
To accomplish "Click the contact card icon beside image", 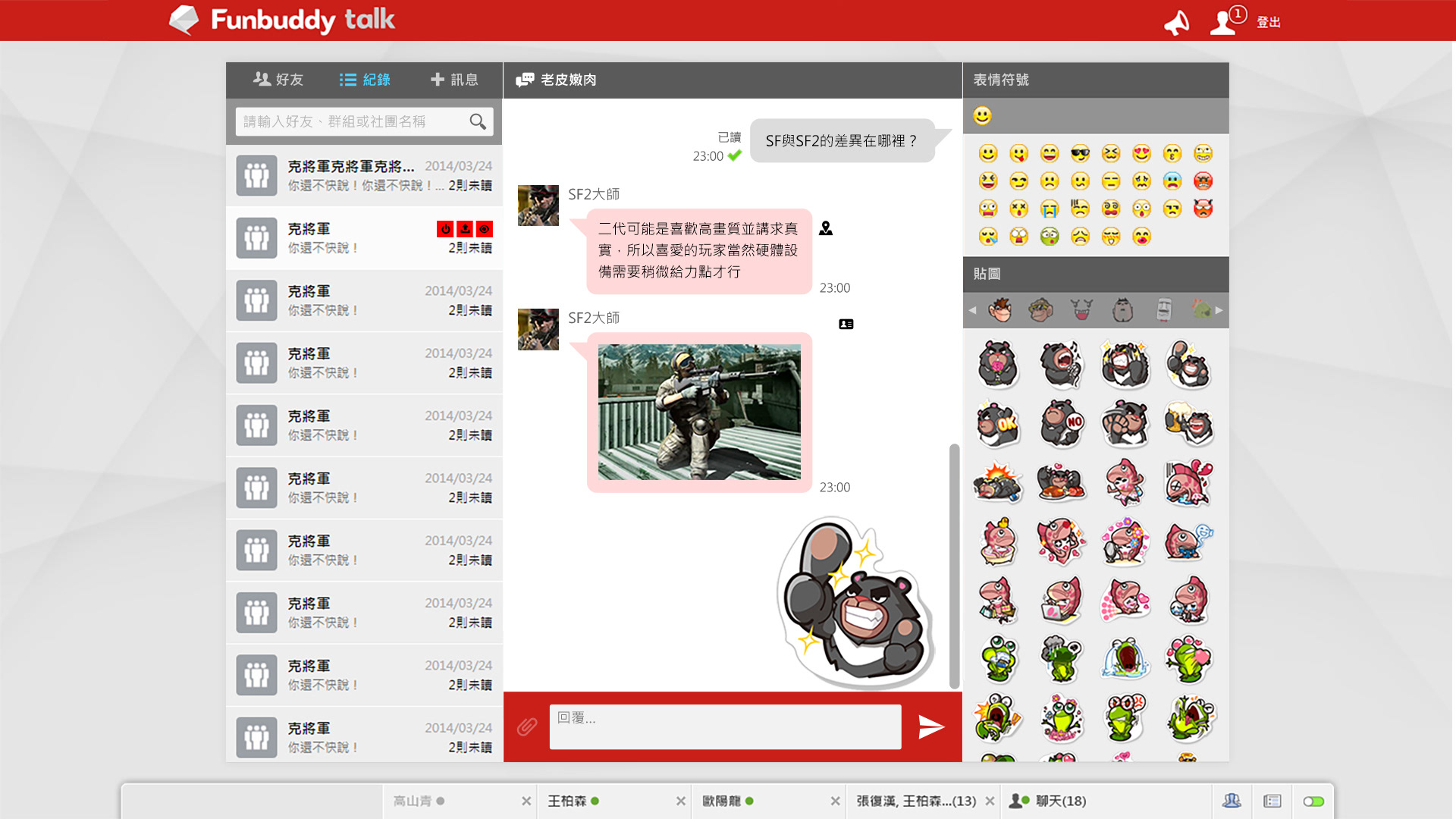I will [x=846, y=325].
